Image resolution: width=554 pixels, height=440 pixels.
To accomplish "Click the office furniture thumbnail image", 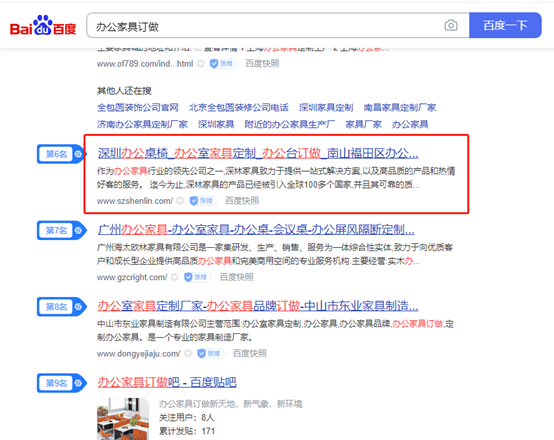I will (x=123, y=419).
